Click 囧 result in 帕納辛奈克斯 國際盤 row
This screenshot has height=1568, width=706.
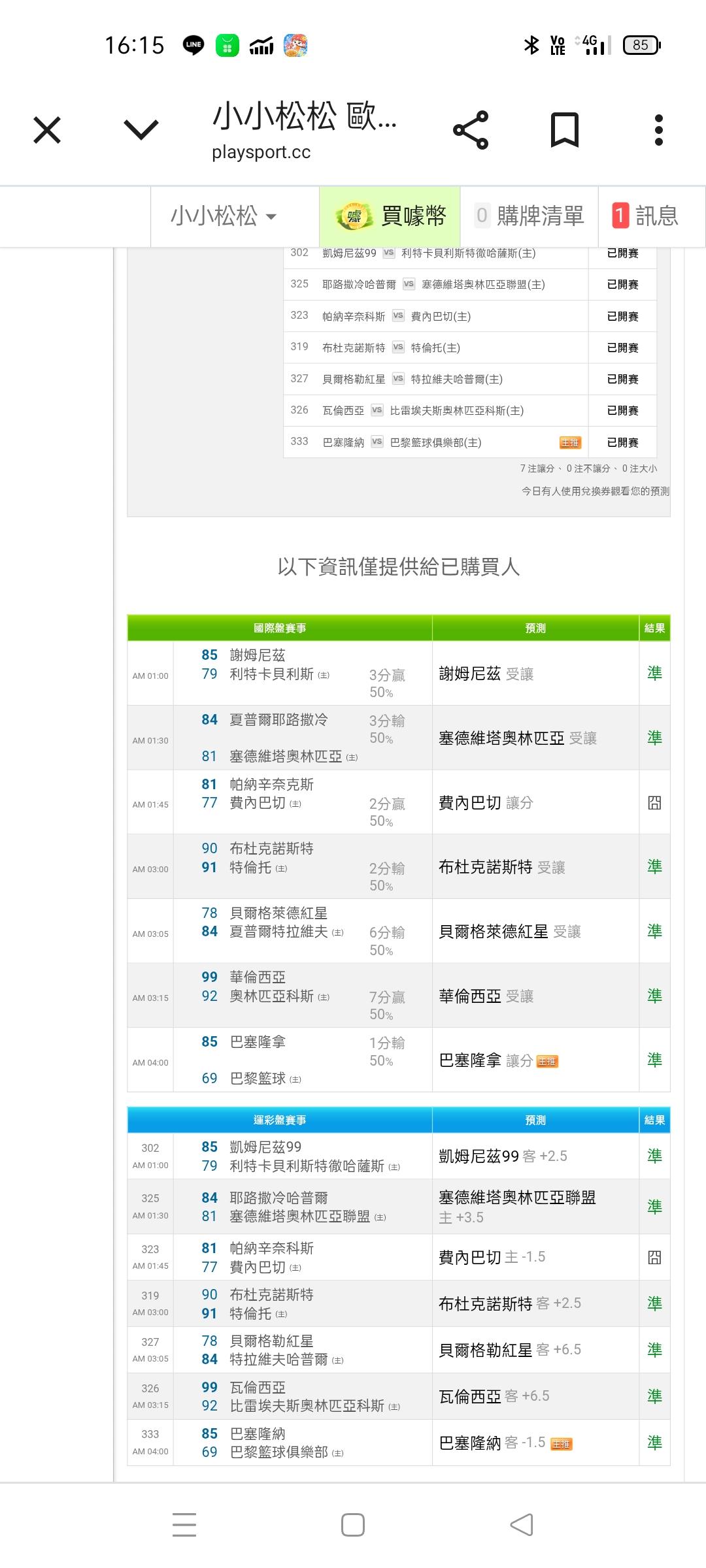[x=654, y=802]
